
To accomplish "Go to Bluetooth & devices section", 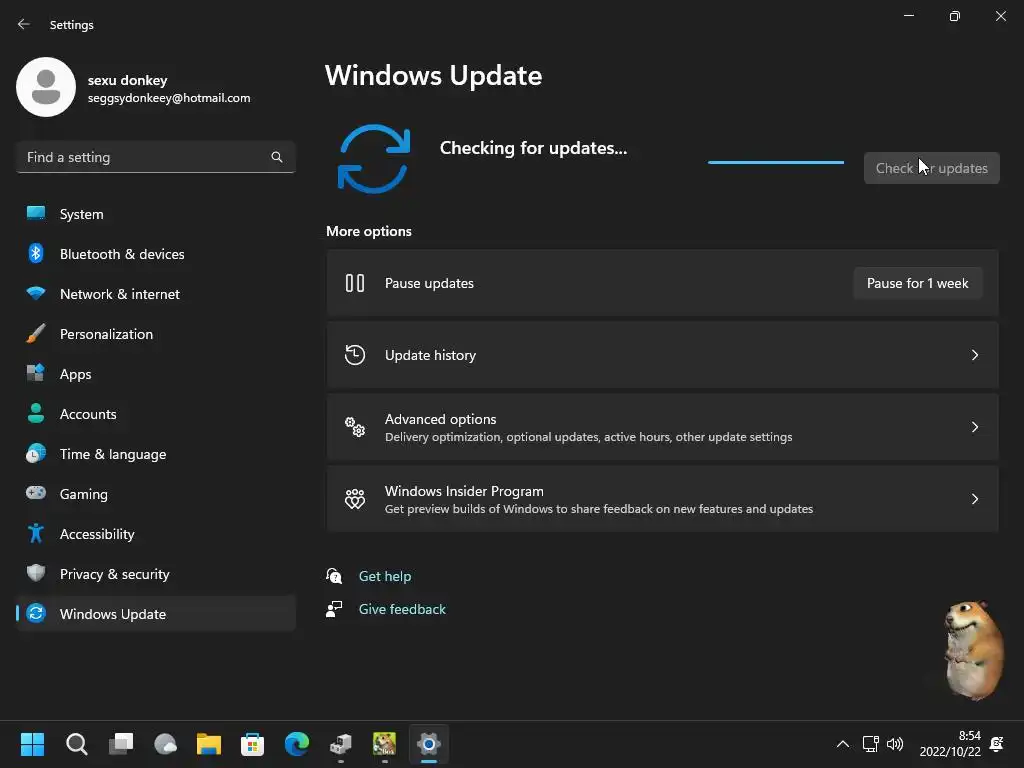I will coord(155,254).
